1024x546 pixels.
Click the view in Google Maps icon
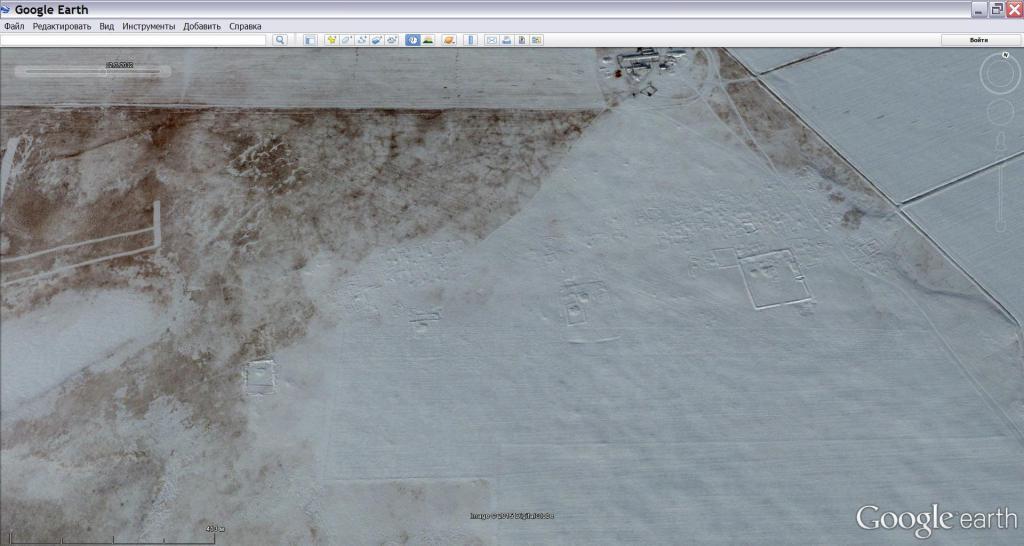click(x=537, y=40)
